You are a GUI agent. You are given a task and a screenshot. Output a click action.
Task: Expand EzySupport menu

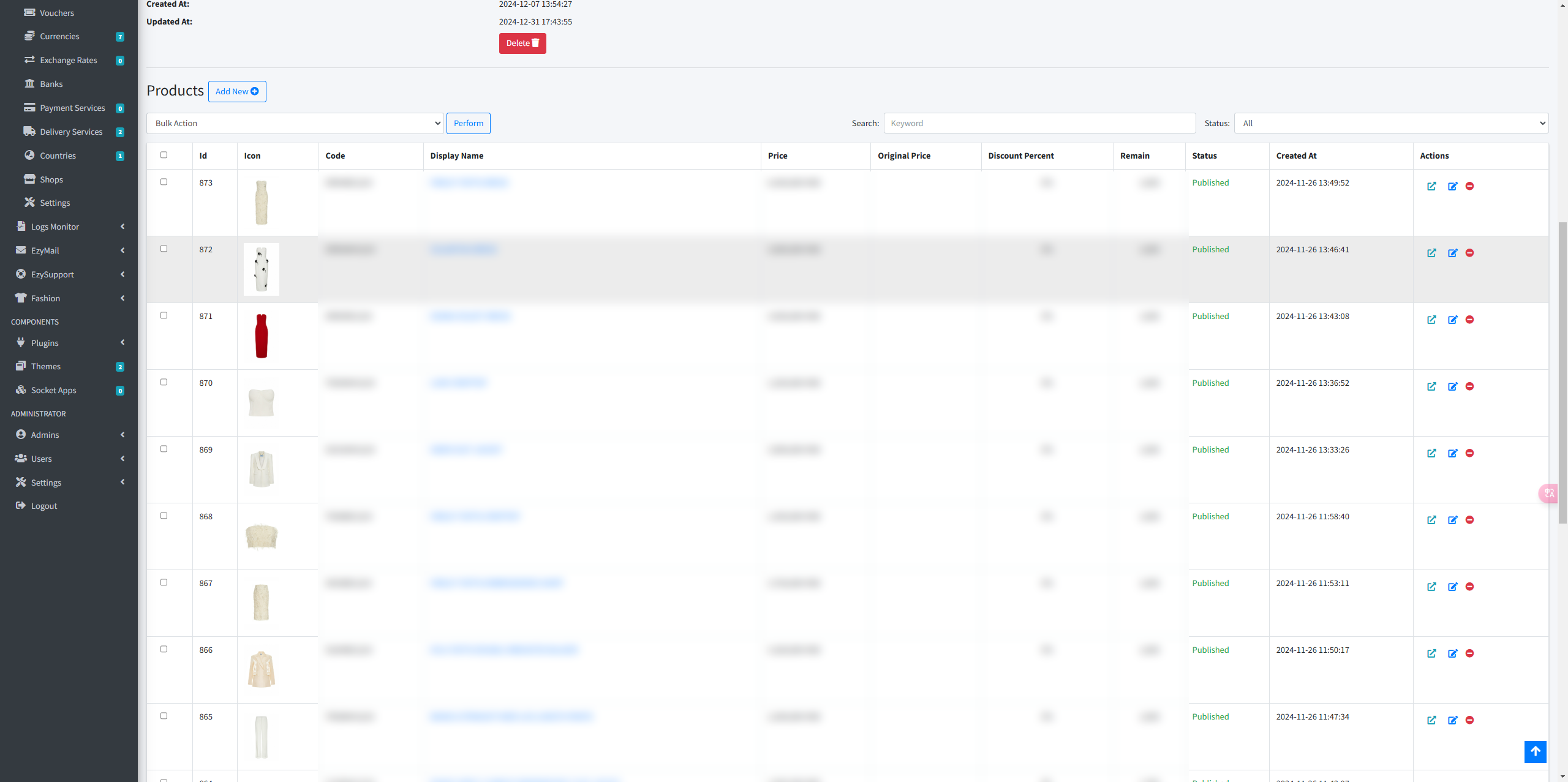point(69,274)
